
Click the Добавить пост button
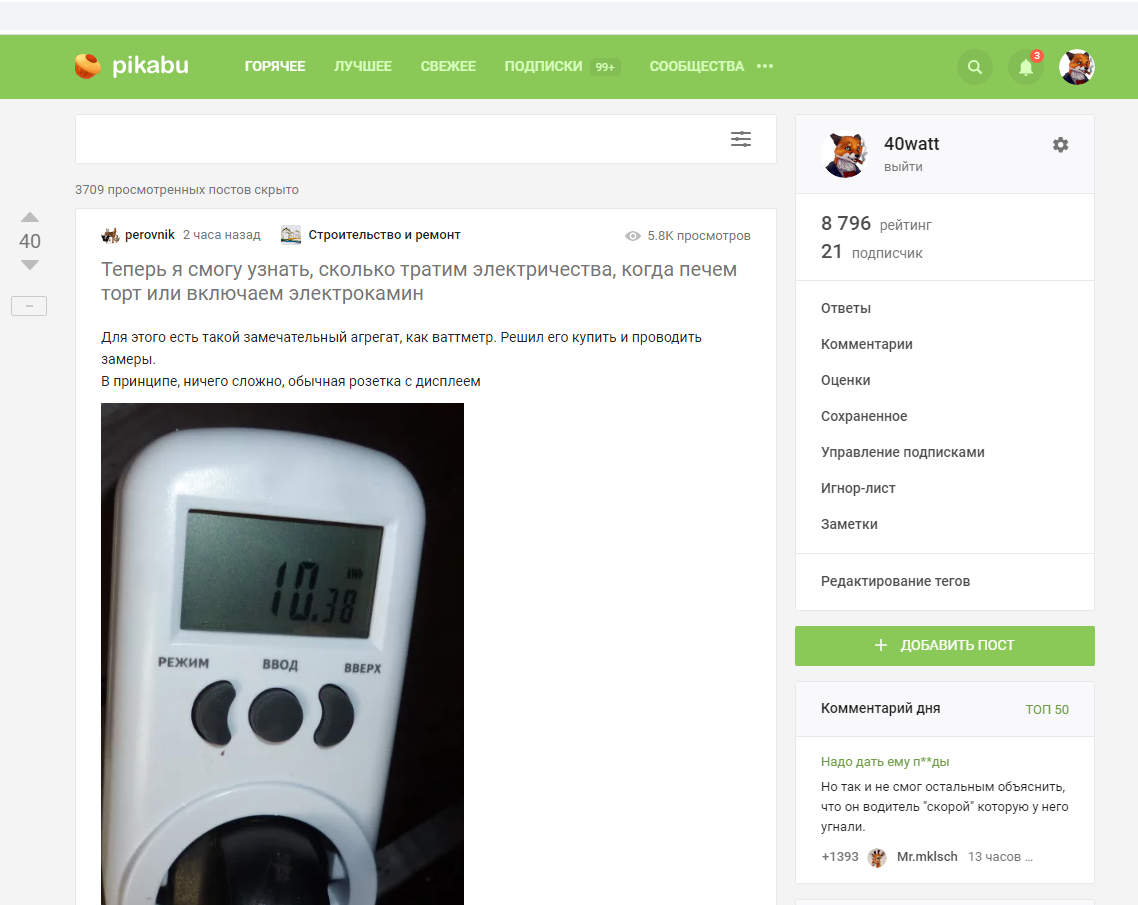click(944, 645)
